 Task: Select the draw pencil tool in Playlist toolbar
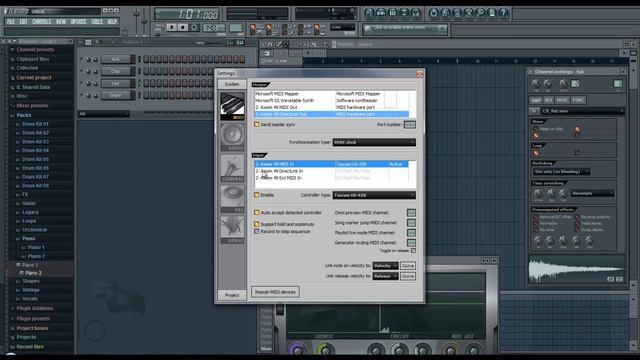279,44
